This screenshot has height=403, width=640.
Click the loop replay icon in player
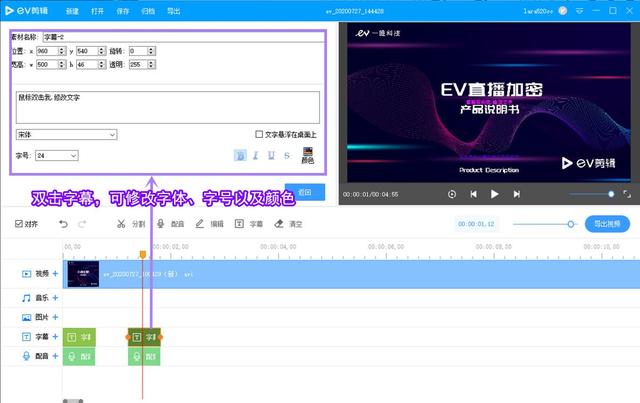451,194
